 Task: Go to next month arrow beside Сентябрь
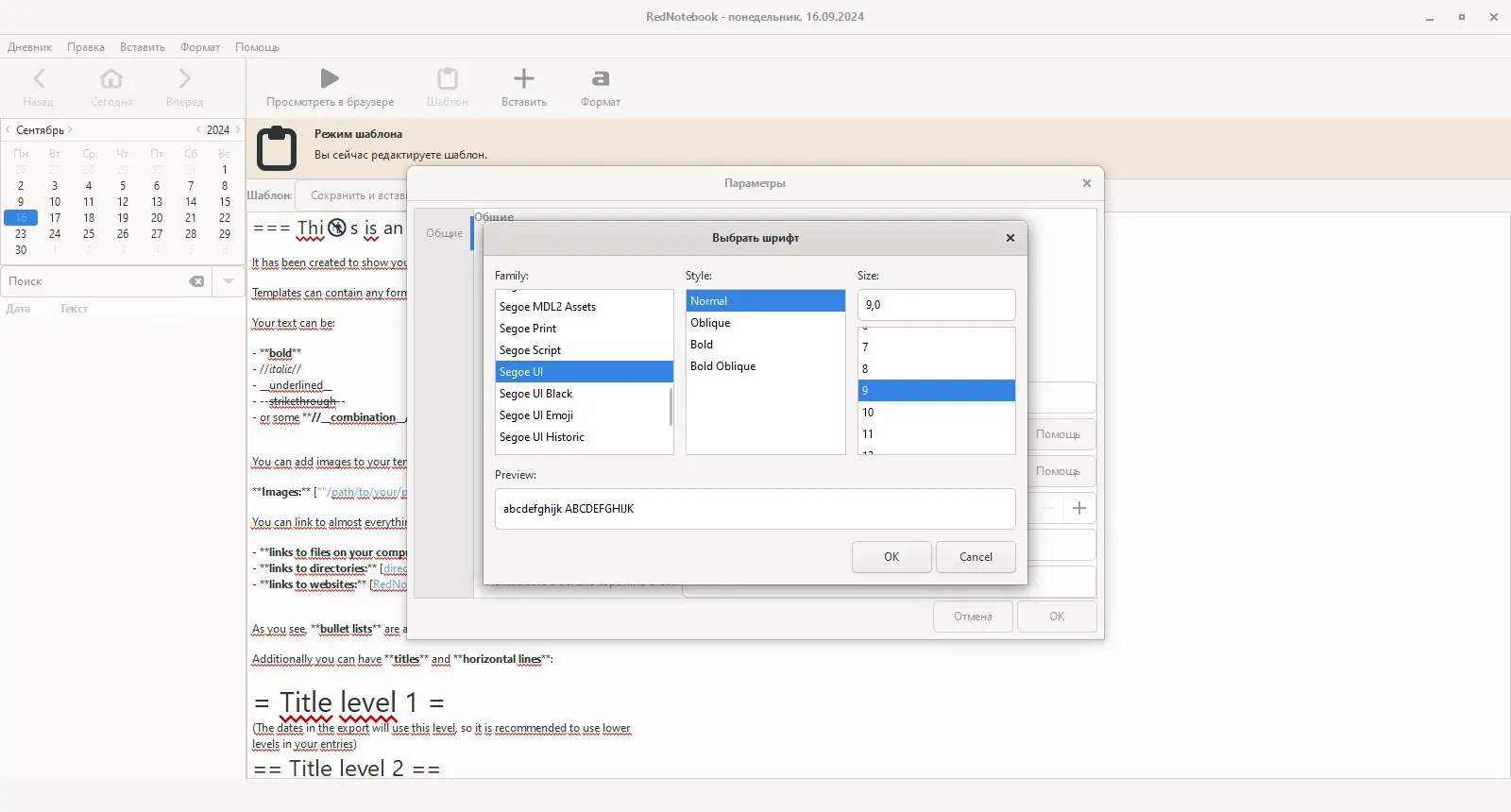tap(70, 130)
